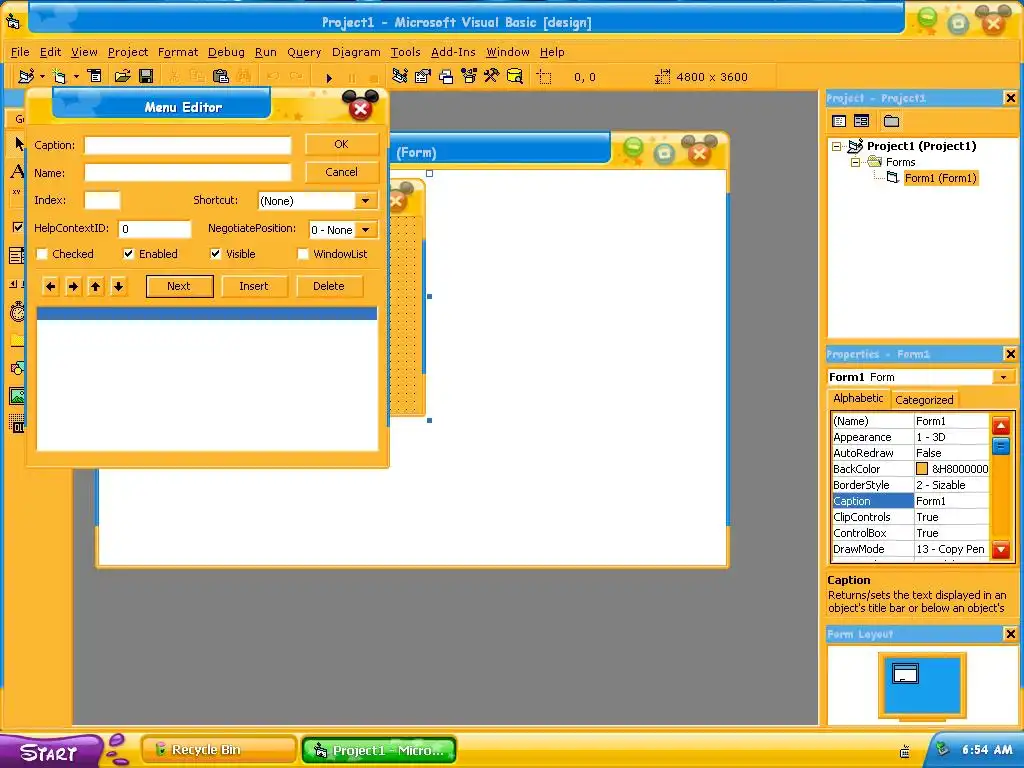Image resolution: width=1024 pixels, height=768 pixels.
Task: Switch to the Alphabetic properties tab
Action: (858, 398)
